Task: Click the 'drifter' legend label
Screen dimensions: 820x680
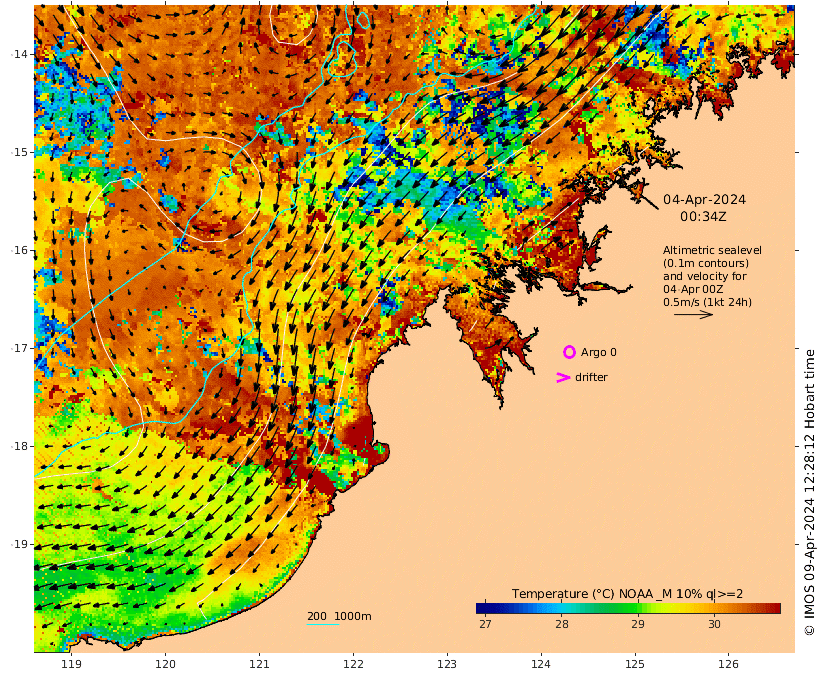Action: point(591,377)
